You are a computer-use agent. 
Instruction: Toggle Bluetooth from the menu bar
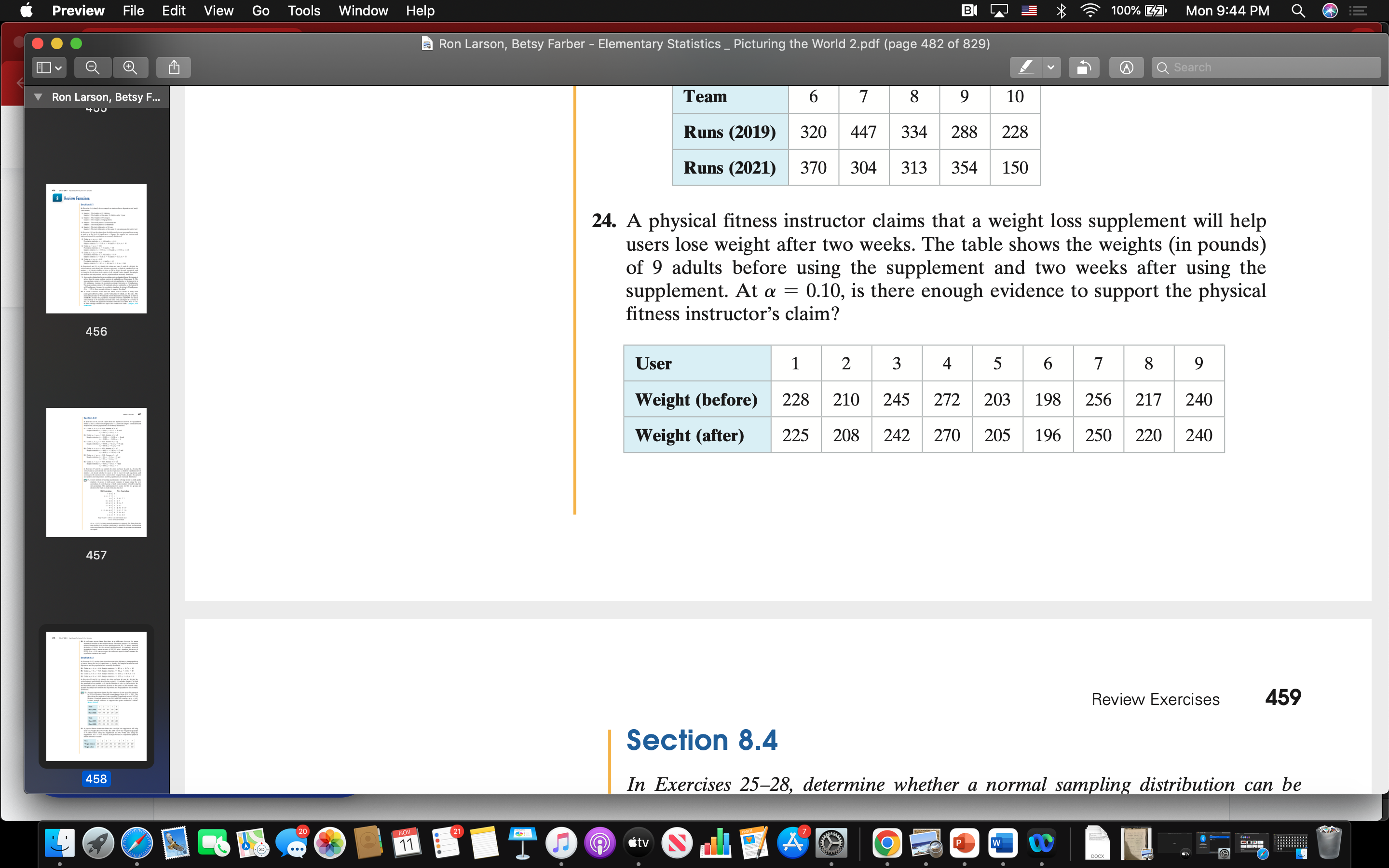click(x=1061, y=10)
